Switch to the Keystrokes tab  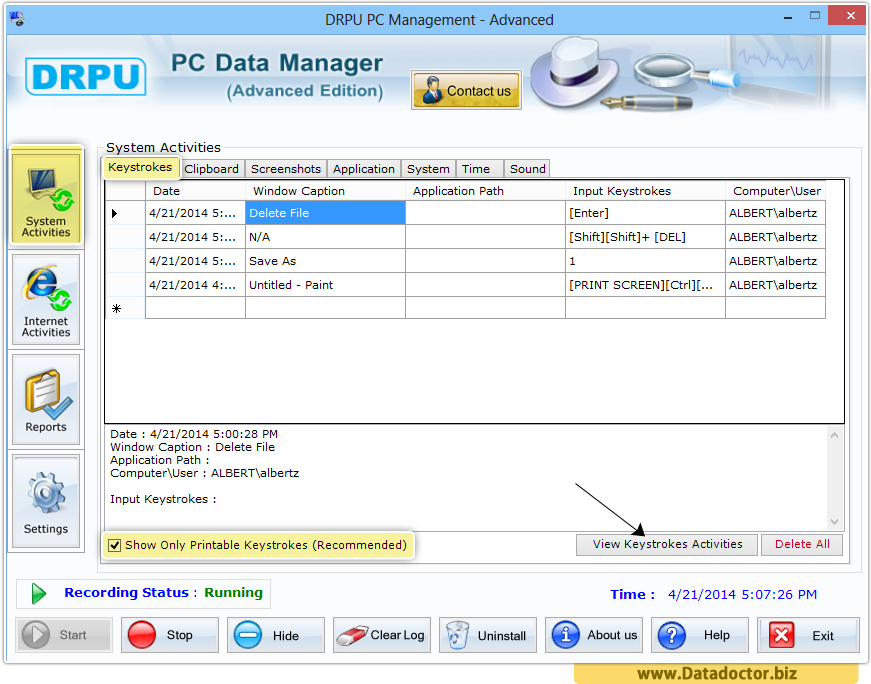140,167
